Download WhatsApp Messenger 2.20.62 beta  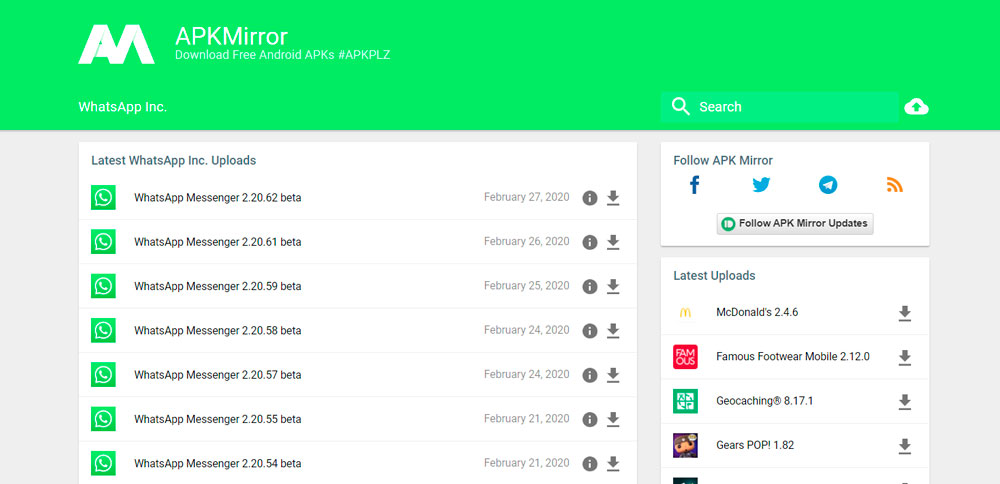tap(613, 198)
